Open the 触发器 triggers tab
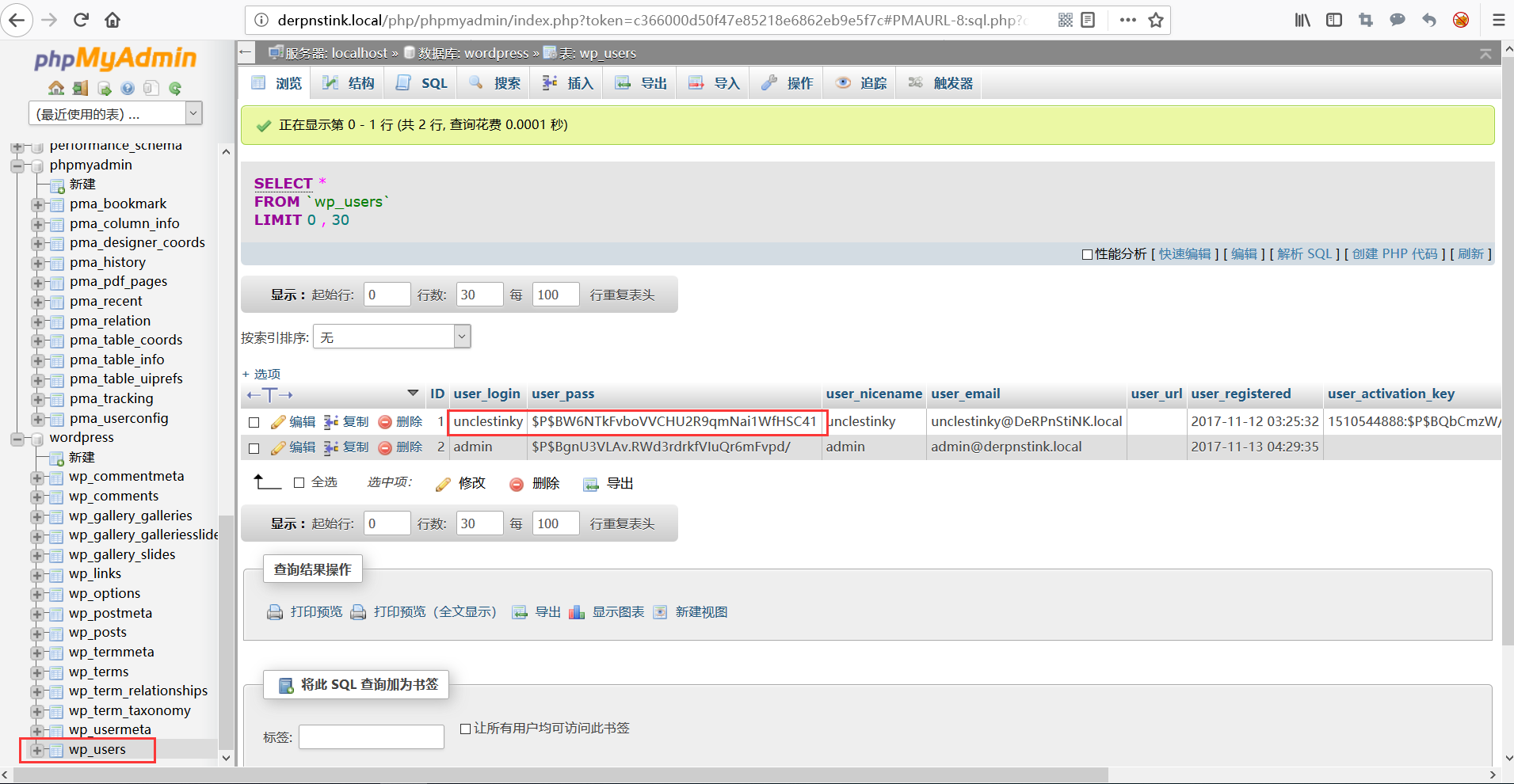The width and height of the screenshot is (1514, 784). point(940,83)
